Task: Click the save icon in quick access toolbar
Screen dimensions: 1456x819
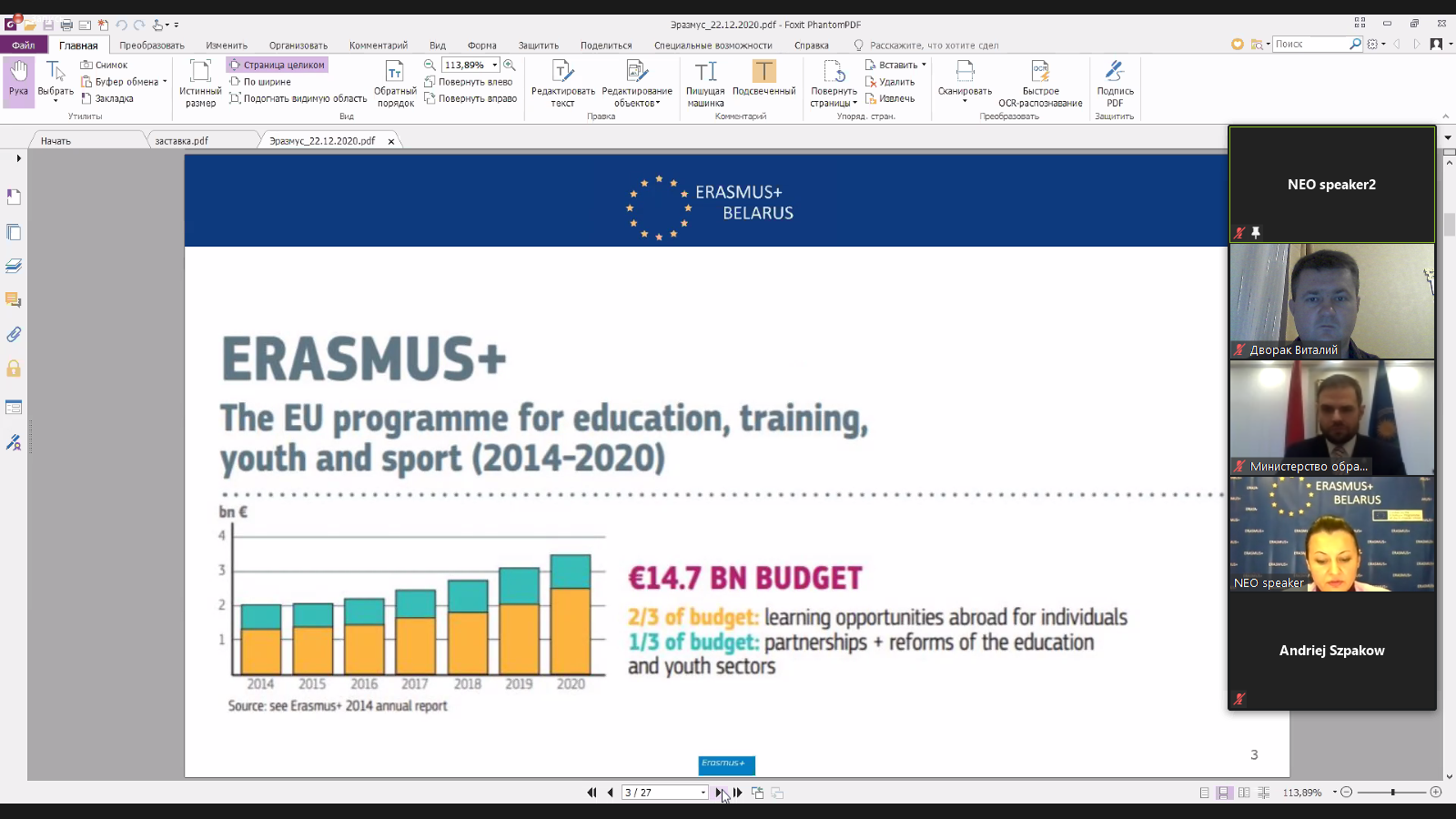Action: coord(48,25)
